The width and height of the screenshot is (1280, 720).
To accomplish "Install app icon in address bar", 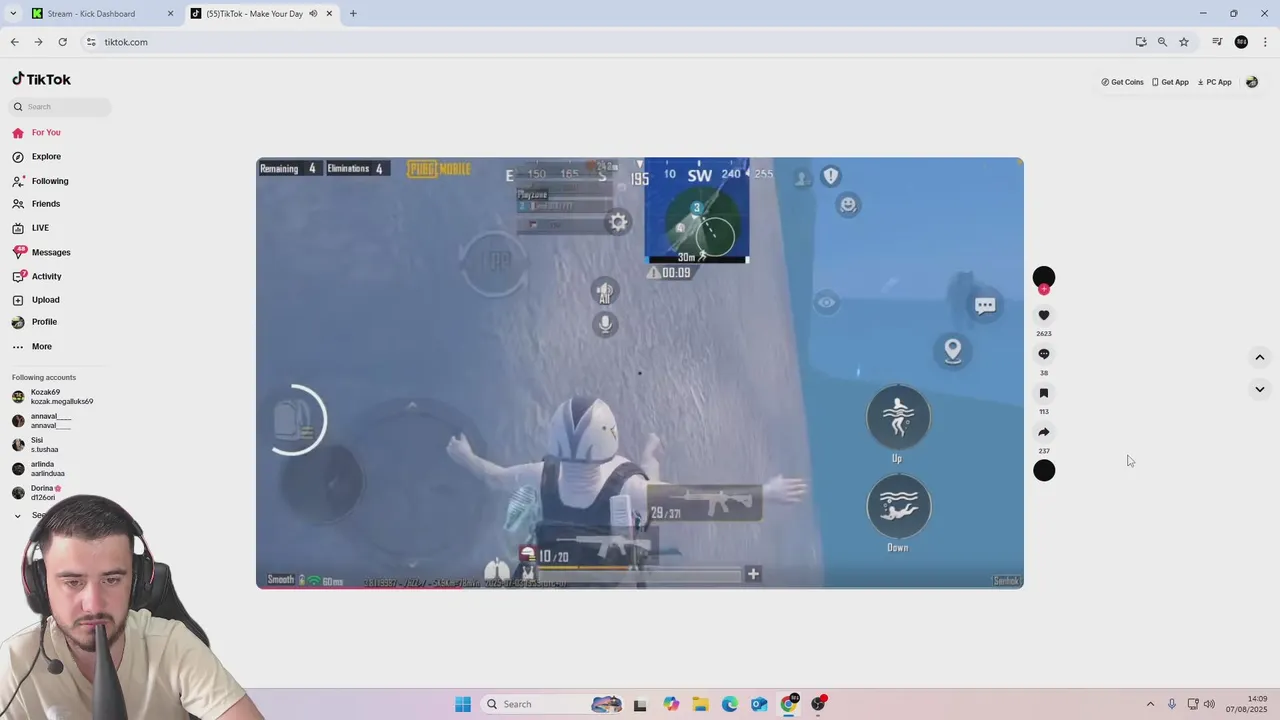I will (x=1141, y=42).
